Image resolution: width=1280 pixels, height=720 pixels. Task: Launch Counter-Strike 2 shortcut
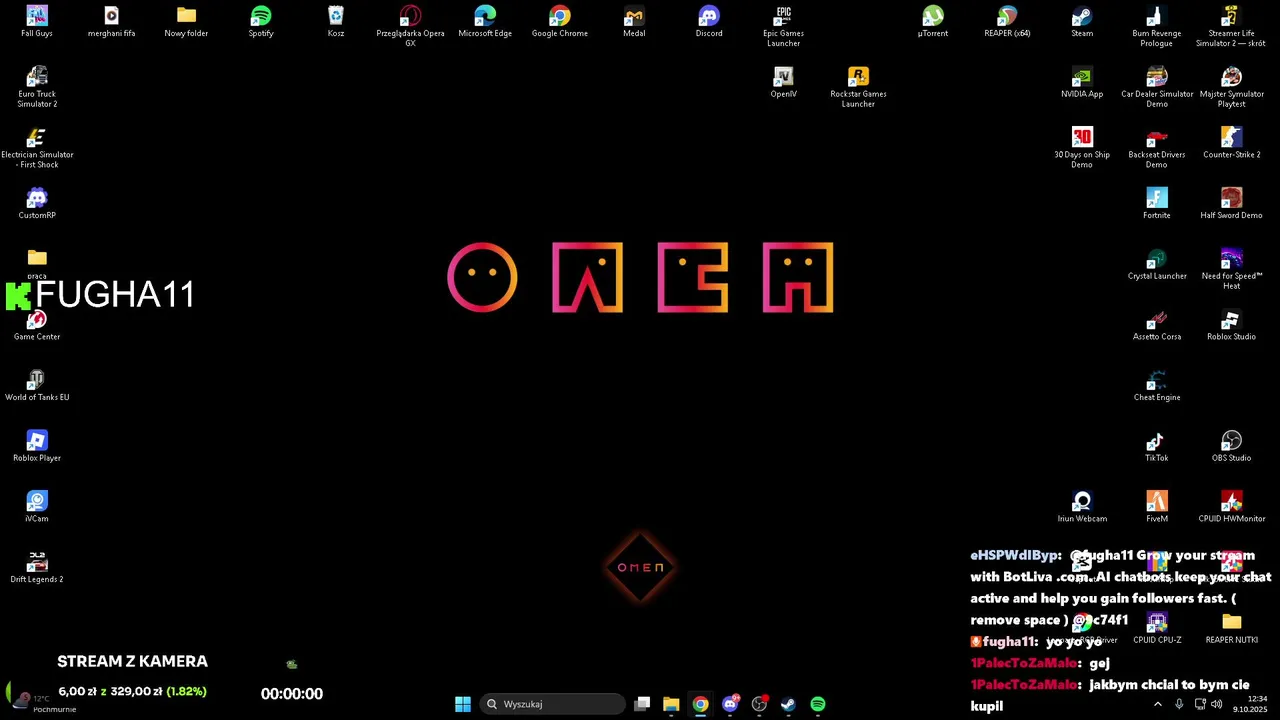click(x=1231, y=143)
